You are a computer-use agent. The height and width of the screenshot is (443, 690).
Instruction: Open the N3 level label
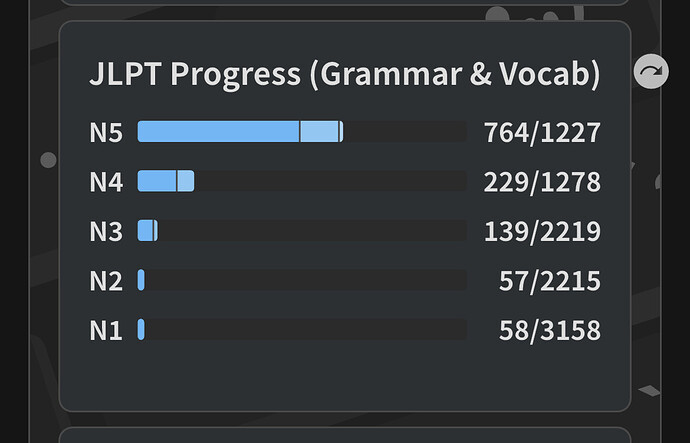click(x=105, y=232)
